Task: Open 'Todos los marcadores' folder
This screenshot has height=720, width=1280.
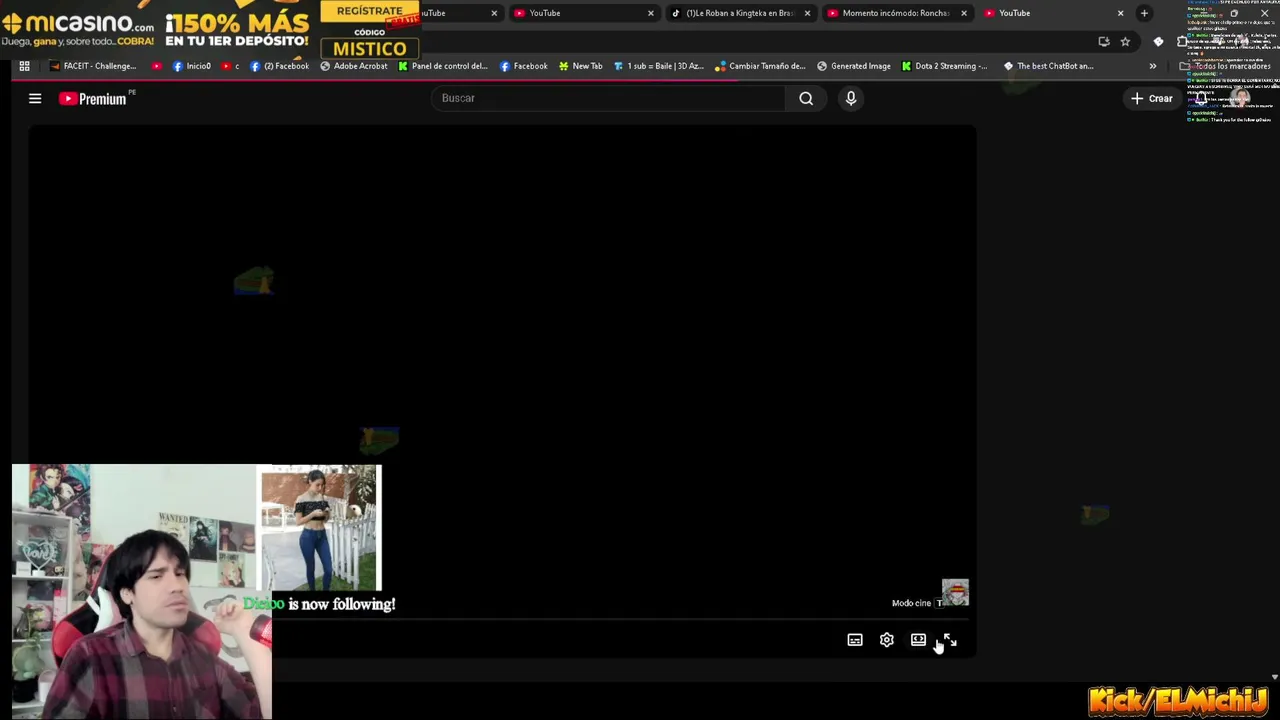Action: tap(1227, 66)
